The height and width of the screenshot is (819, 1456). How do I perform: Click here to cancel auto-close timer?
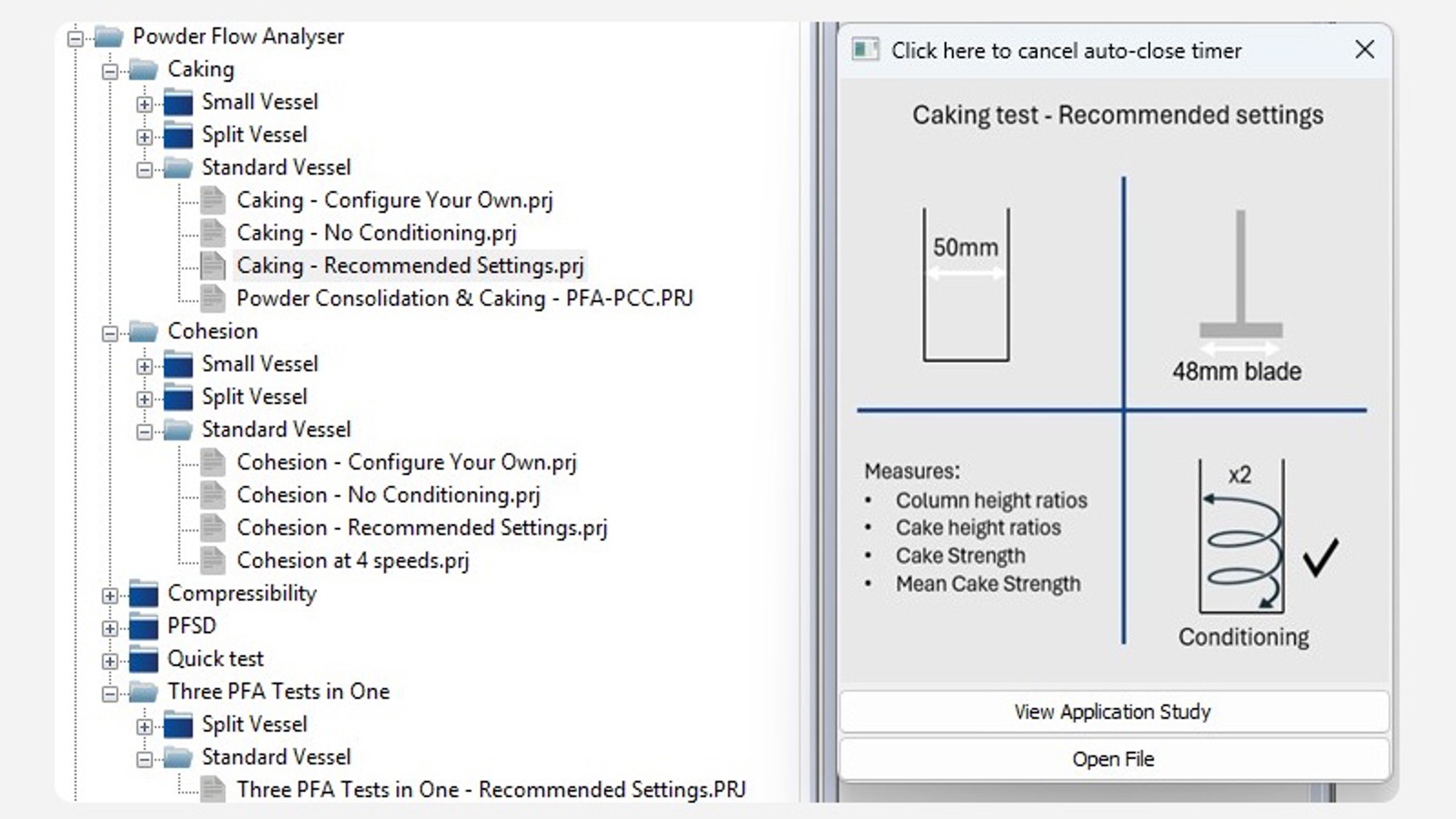pyautogui.click(x=1066, y=51)
